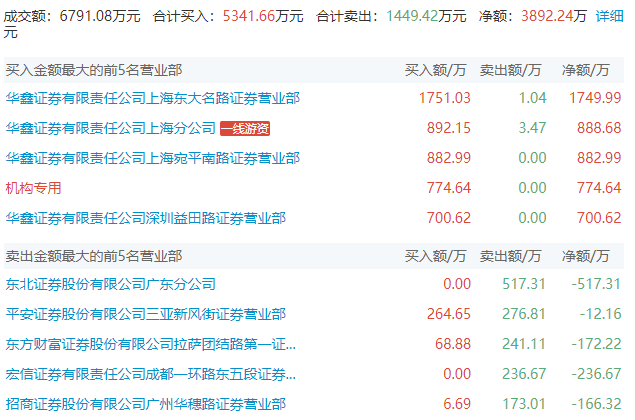Select the sell amount 241.11
The image size is (635, 420).
coord(524,344)
